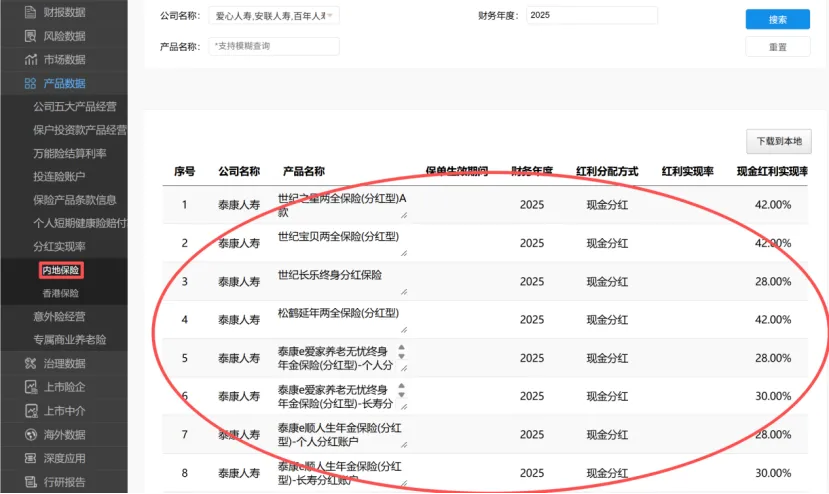Click the 30.00% value in row 6
Image resolution: width=829 pixels, height=494 pixels.
pyautogui.click(x=772, y=396)
